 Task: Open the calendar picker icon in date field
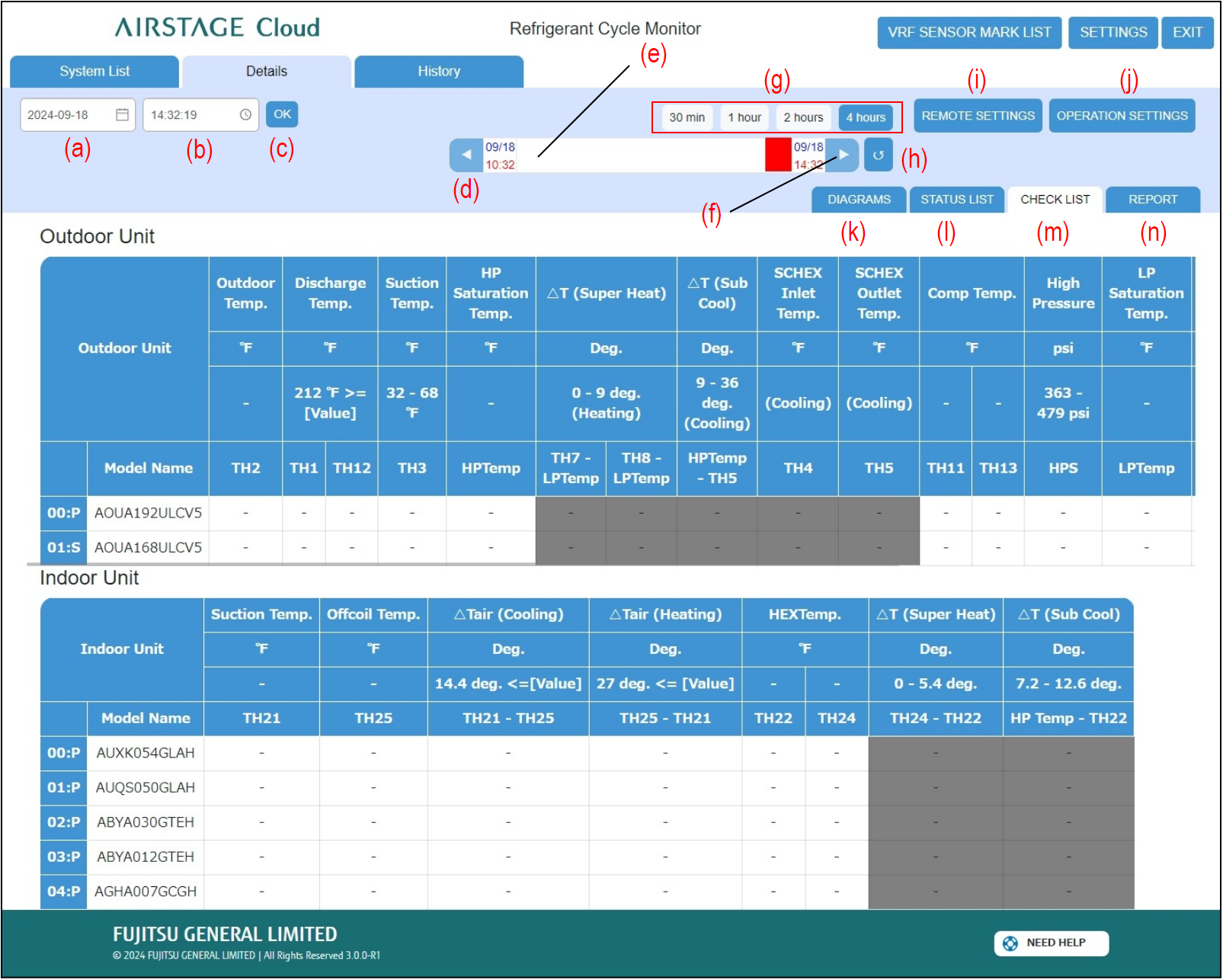tap(122, 114)
